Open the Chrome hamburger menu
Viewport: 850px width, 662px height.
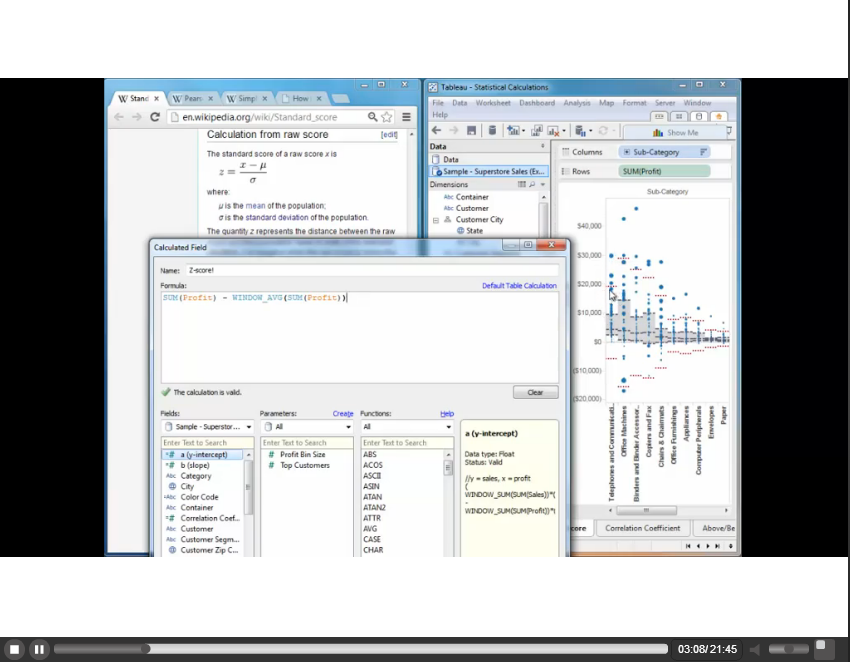tap(407, 117)
